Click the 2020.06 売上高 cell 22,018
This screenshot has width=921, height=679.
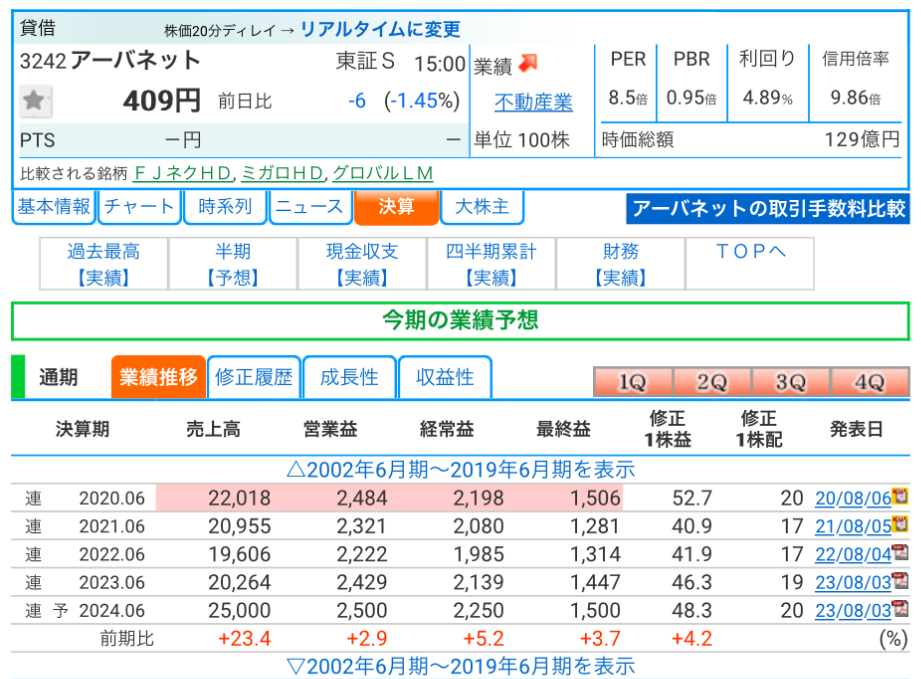coord(240,498)
